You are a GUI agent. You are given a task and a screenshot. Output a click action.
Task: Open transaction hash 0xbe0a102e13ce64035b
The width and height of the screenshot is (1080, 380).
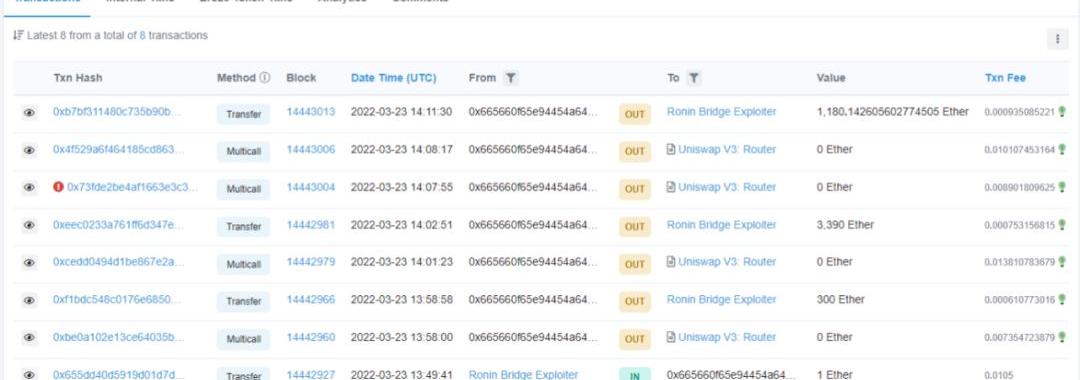click(x=118, y=337)
